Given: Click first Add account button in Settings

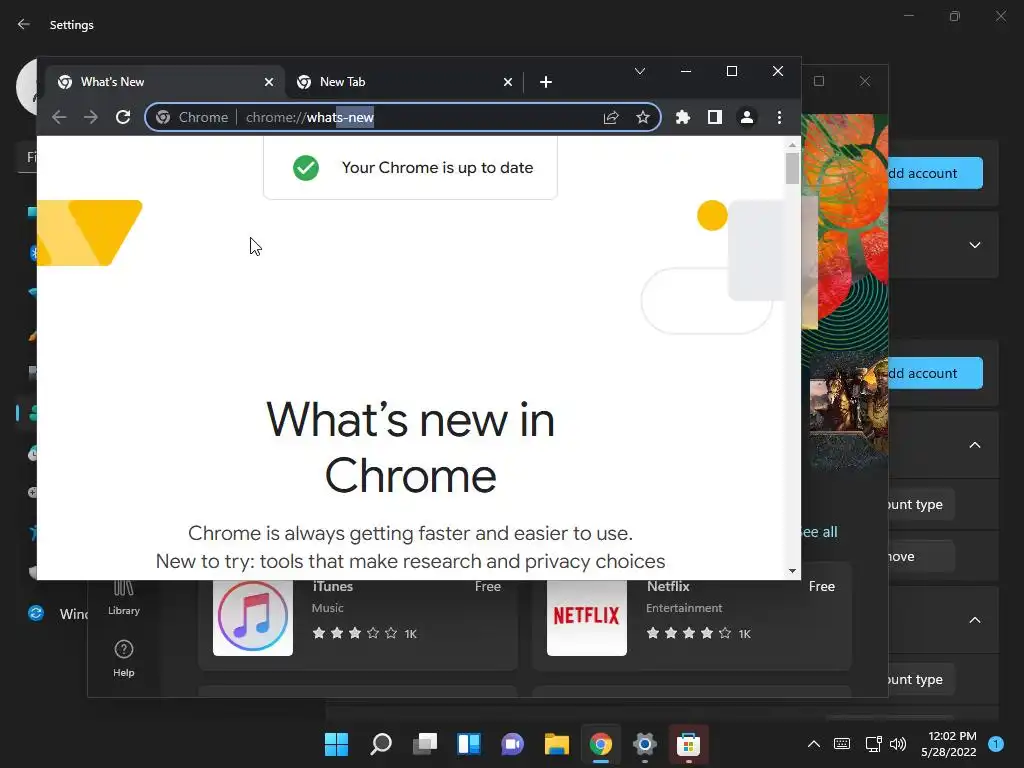Looking at the screenshot, I should (934, 173).
